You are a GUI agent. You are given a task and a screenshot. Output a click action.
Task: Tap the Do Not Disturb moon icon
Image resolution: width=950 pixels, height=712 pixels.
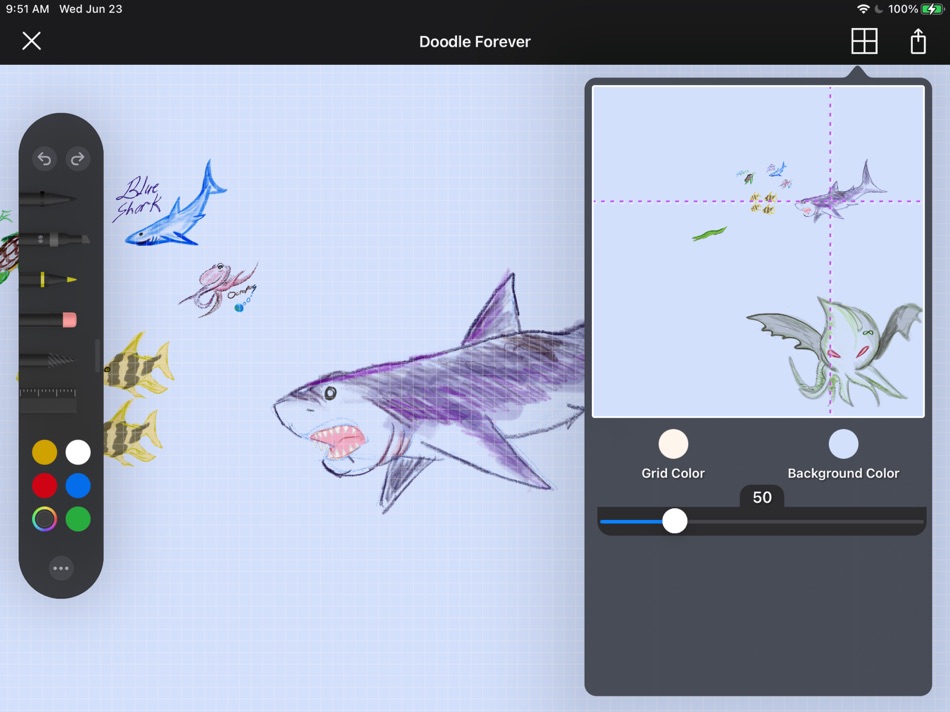879,9
